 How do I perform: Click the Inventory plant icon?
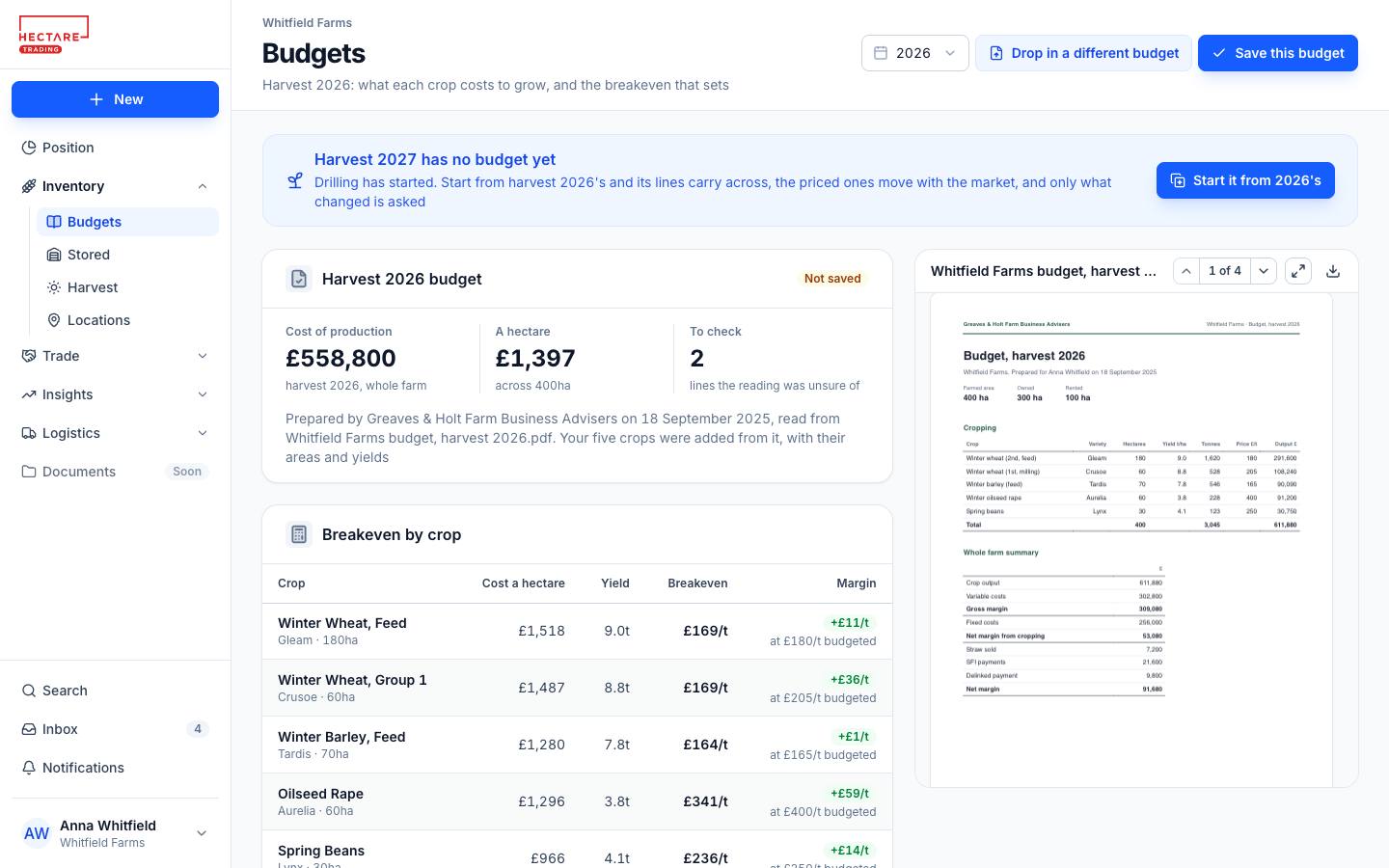[29, 186]
